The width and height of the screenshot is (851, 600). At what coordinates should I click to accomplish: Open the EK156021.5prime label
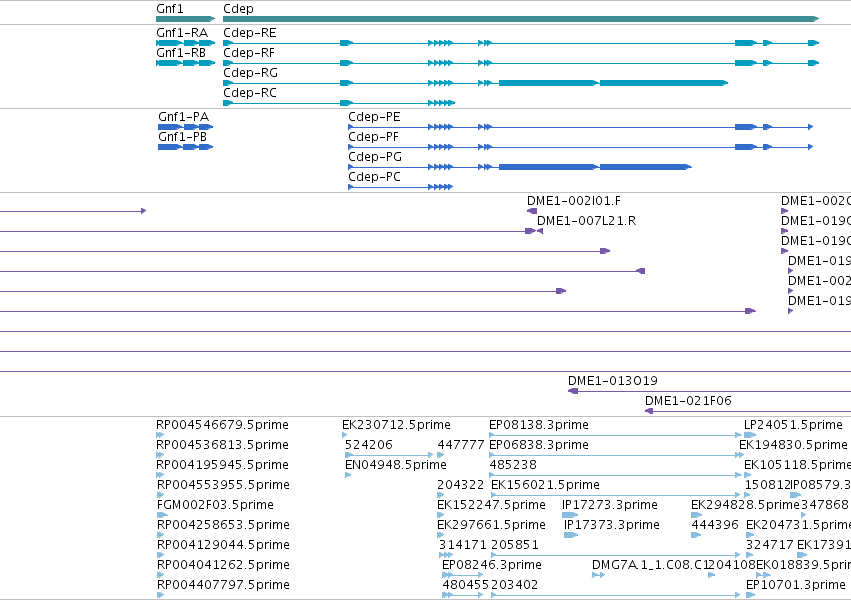coord(545,485)
